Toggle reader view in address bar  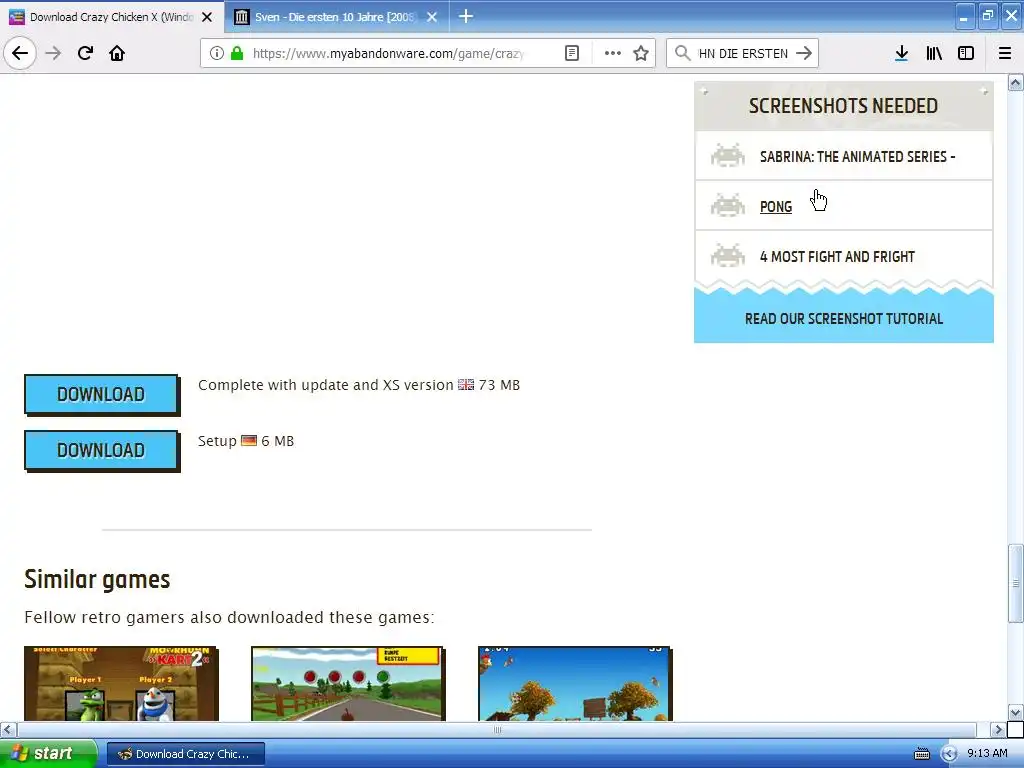pos(571,53)
